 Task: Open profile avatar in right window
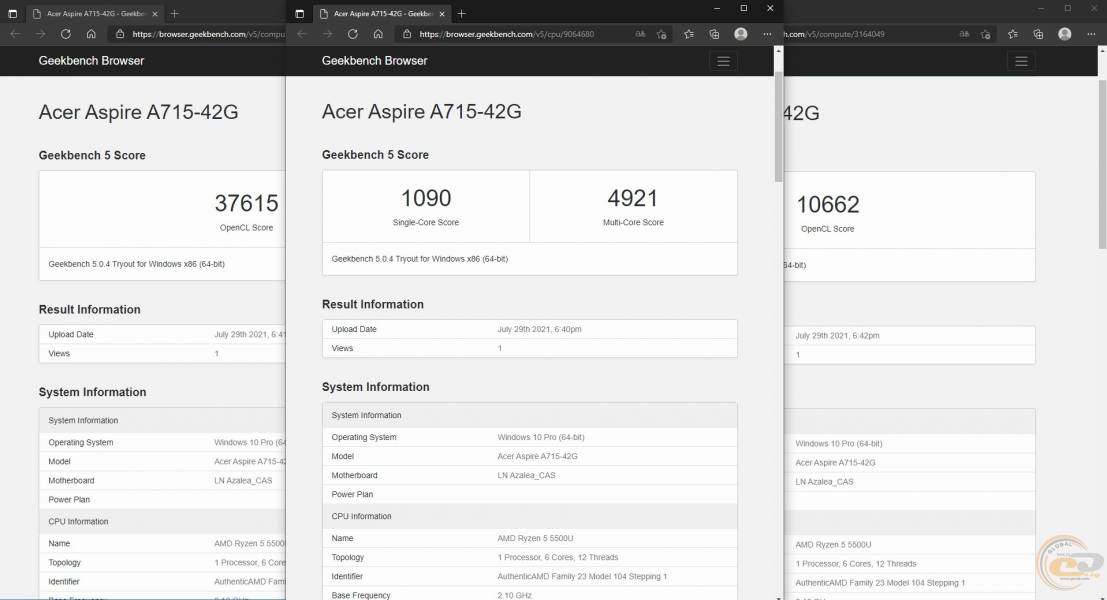click(1065, 34)
